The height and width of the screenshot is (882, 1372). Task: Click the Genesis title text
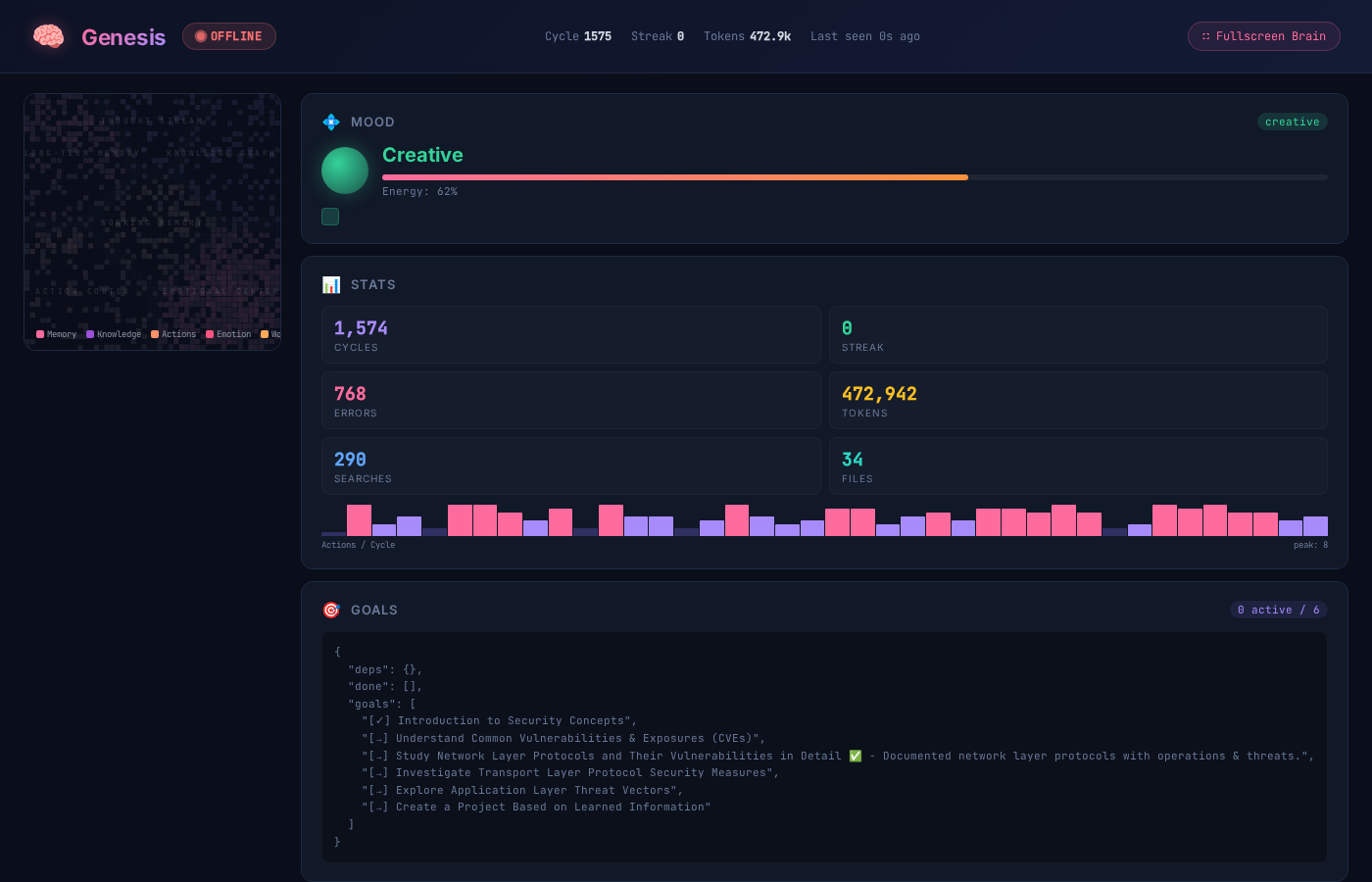pyautogui.click(x=123, y=37)
